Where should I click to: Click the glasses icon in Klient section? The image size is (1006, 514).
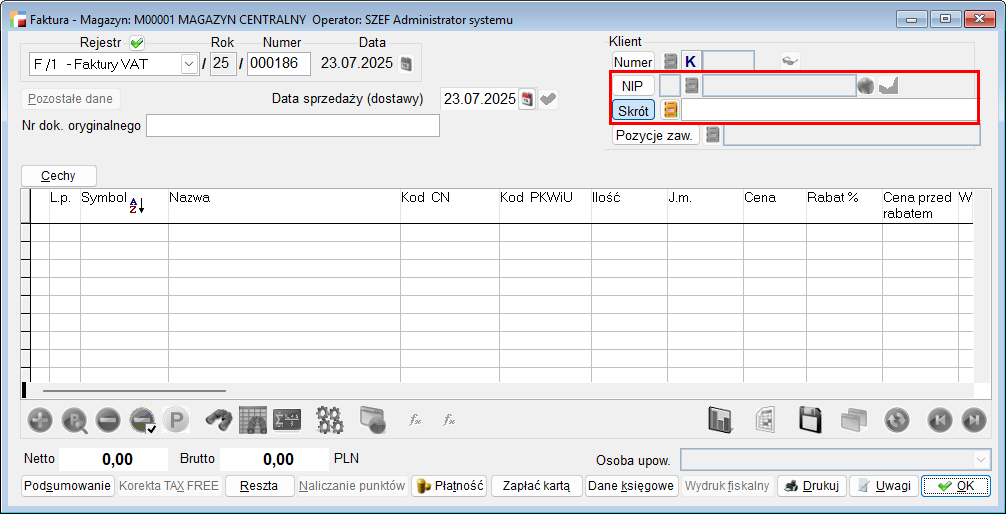[x=790, y=62]
